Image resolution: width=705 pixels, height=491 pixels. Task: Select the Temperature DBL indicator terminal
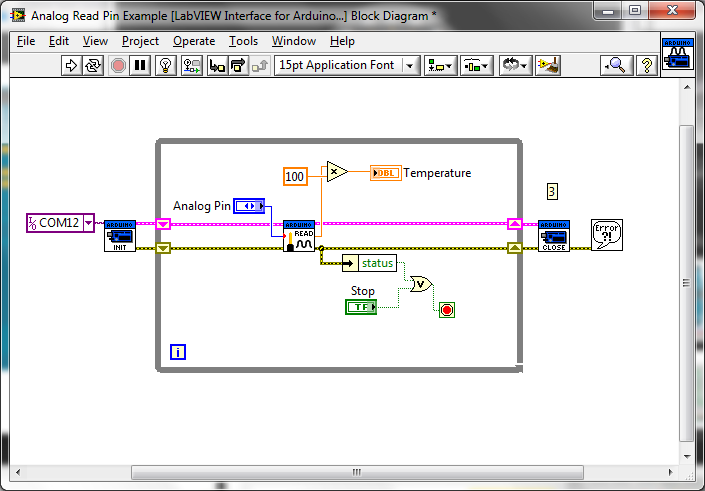[386, 173]
